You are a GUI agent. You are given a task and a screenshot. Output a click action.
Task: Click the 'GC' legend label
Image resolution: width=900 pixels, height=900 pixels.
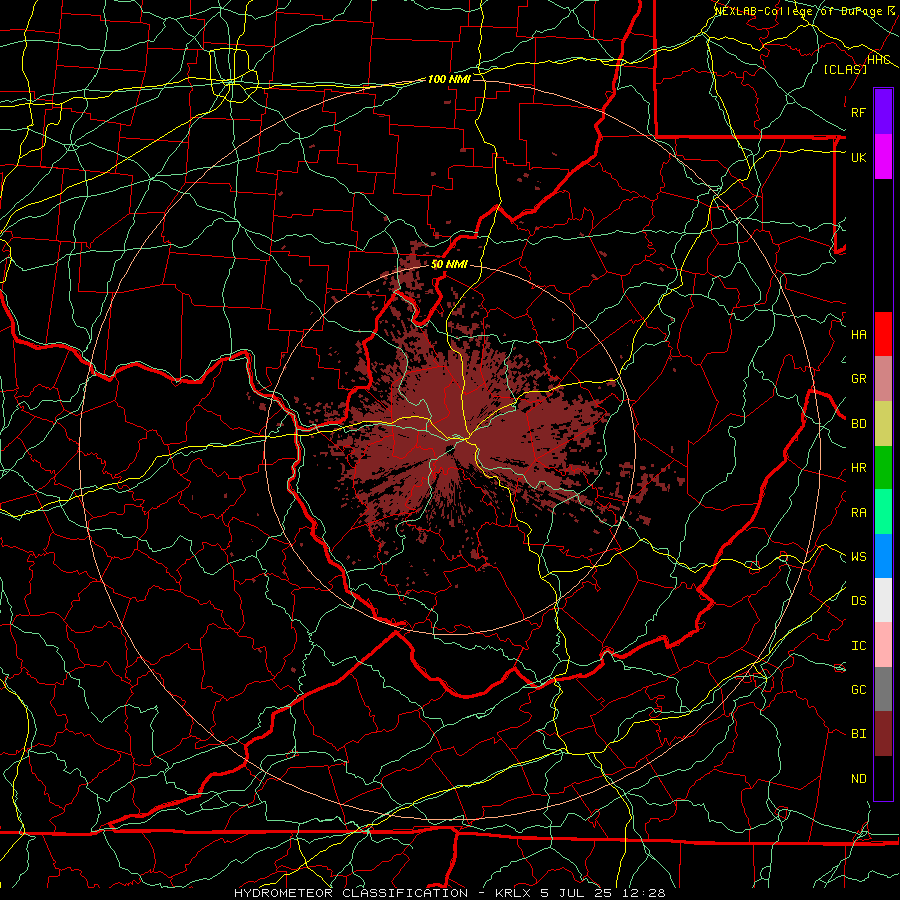(859, 690)
